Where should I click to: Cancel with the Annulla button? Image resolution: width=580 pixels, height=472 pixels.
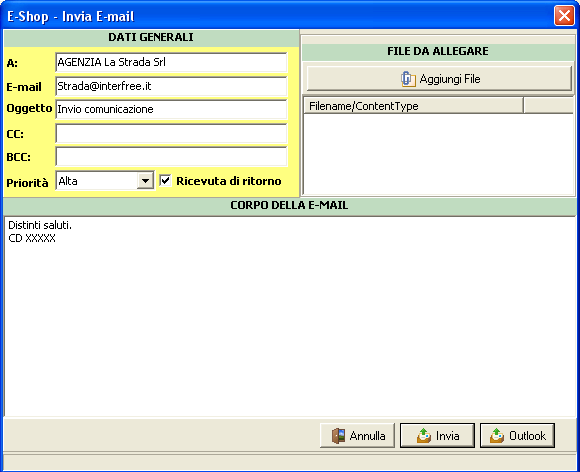click(357, 436)
